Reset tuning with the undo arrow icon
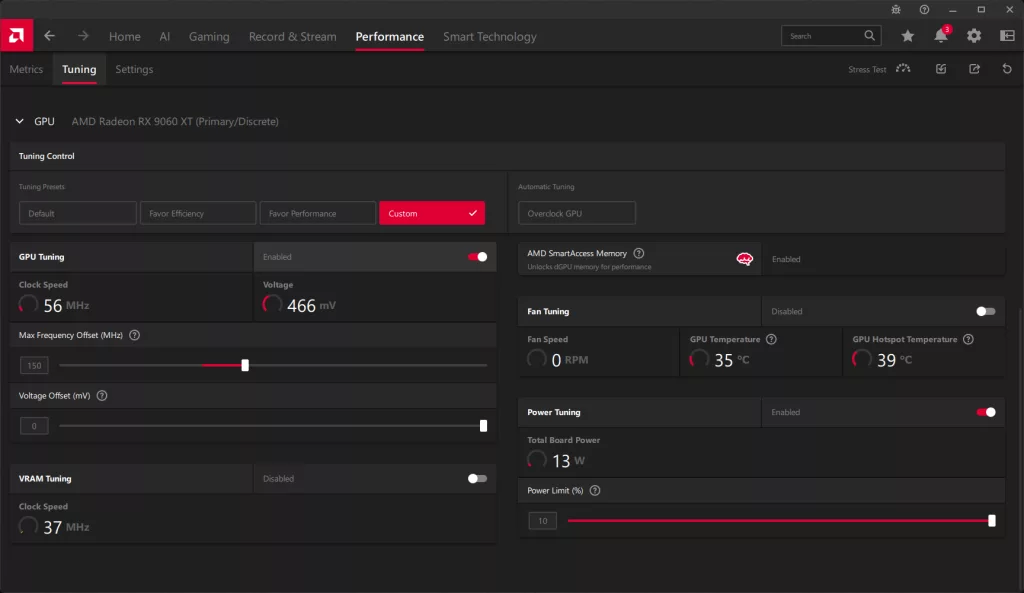The height and width of the screenshot is (593, 1024). click(1007, 69)
